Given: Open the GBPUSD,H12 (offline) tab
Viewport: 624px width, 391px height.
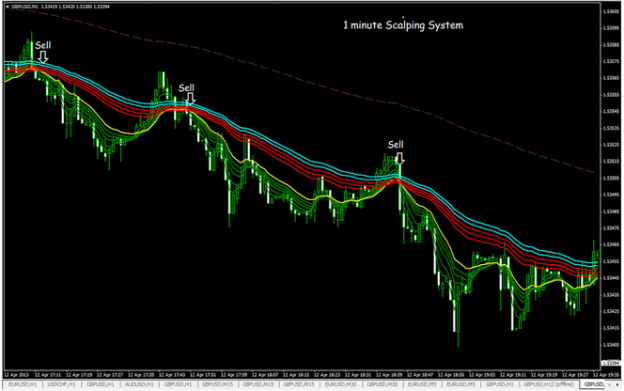Looking at the screenshot, I should 548,384.
